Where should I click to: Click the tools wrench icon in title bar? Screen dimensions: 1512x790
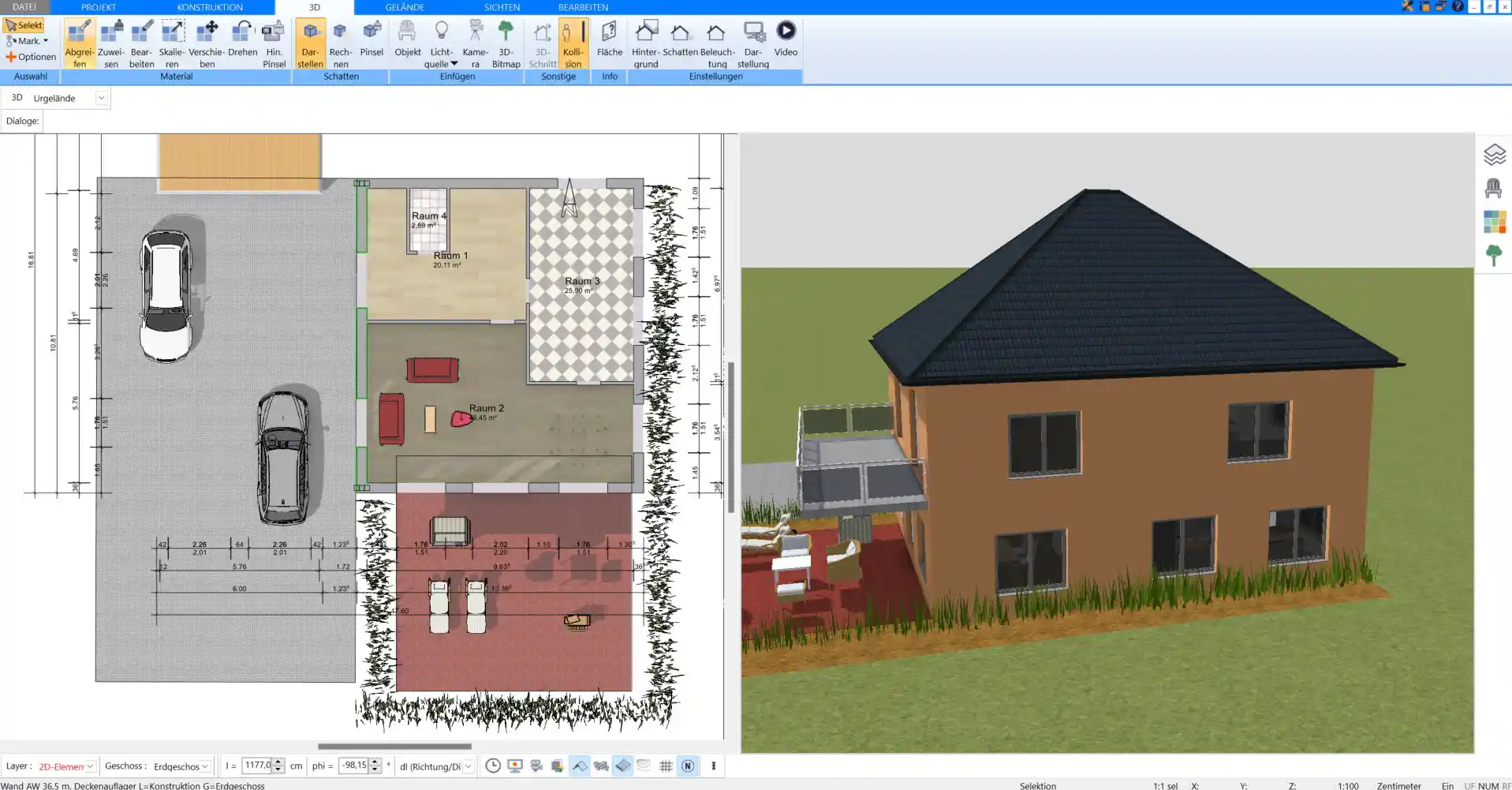pos(1407,6)
